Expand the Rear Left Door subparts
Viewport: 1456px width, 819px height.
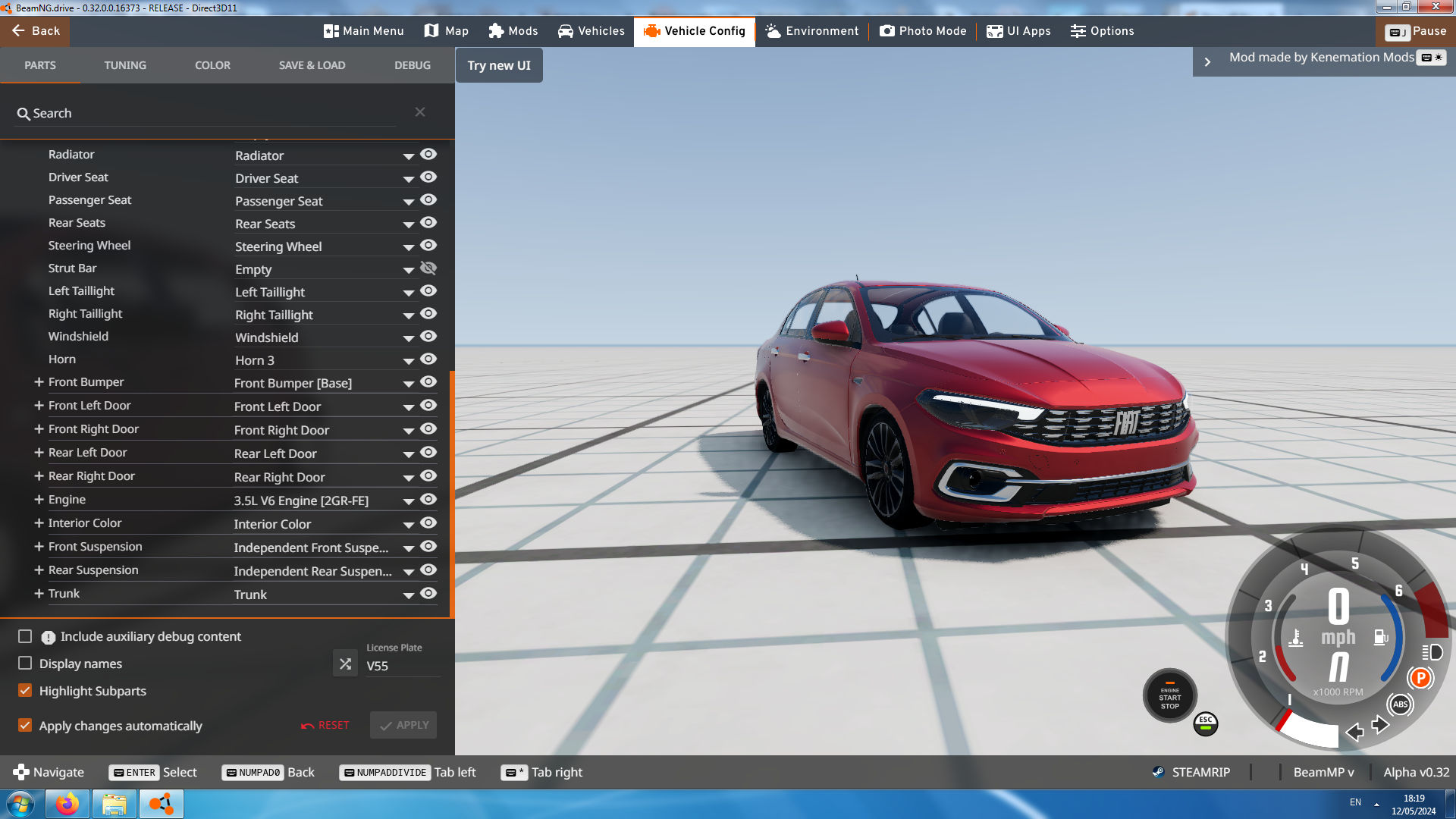39,453
